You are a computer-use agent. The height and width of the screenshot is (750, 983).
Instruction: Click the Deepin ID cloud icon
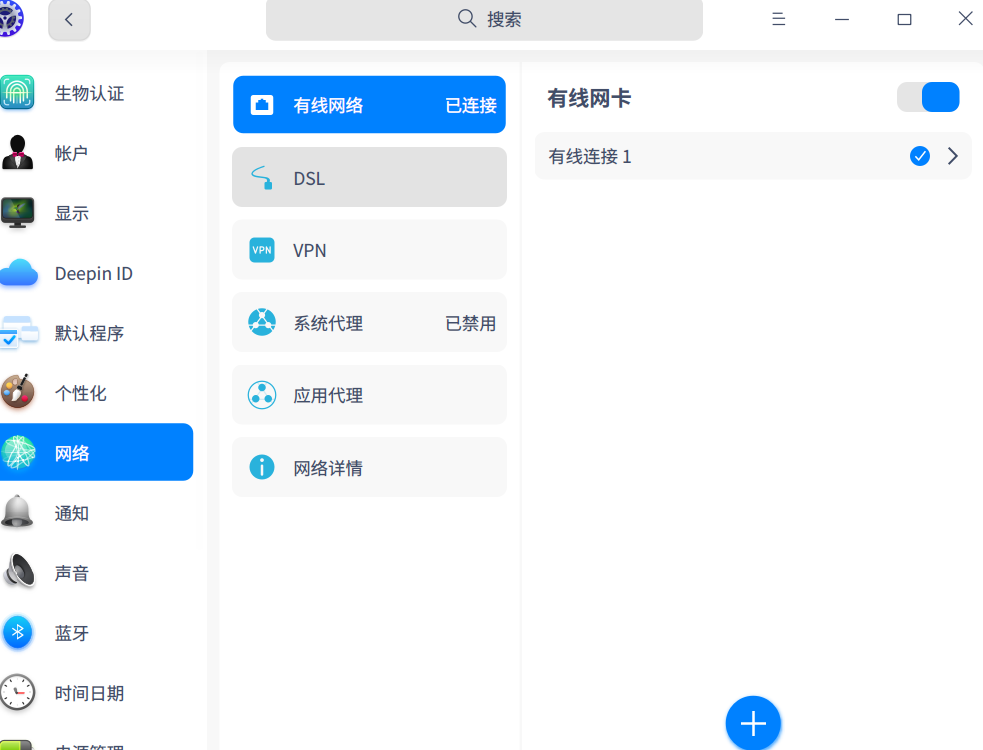tap(18, 273)
